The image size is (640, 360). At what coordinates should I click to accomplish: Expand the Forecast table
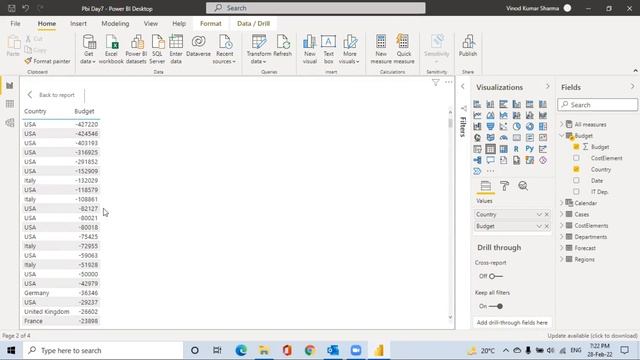tap(562, 248)
